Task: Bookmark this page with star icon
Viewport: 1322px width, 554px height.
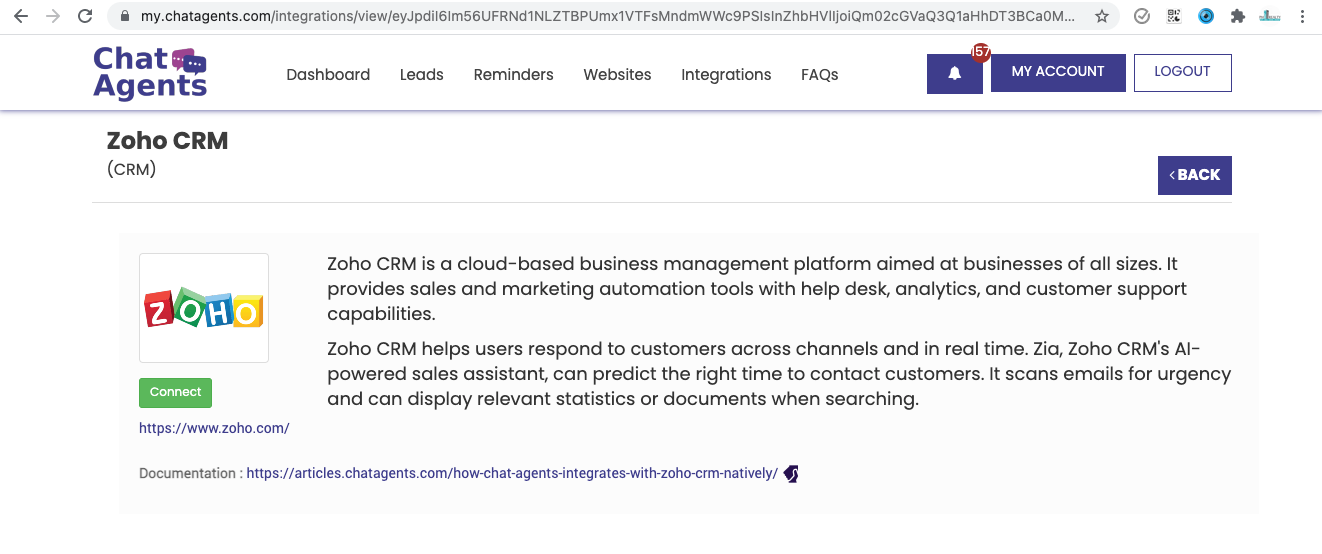Action: pyautogui.click(x=1101, y=16)
